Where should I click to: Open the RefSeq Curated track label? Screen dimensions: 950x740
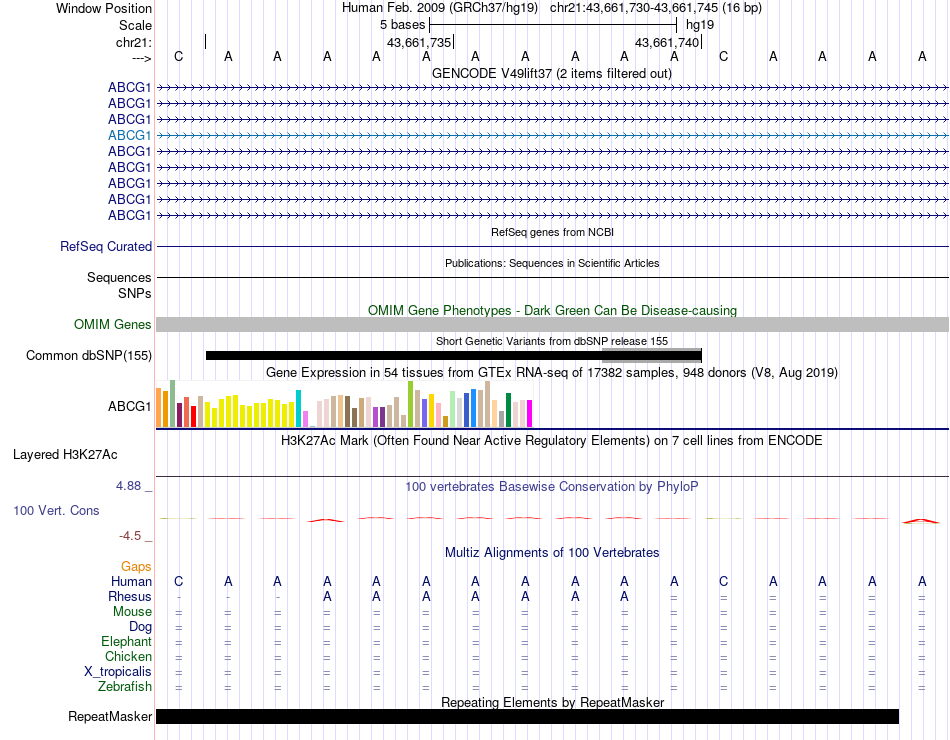(106, 247)
